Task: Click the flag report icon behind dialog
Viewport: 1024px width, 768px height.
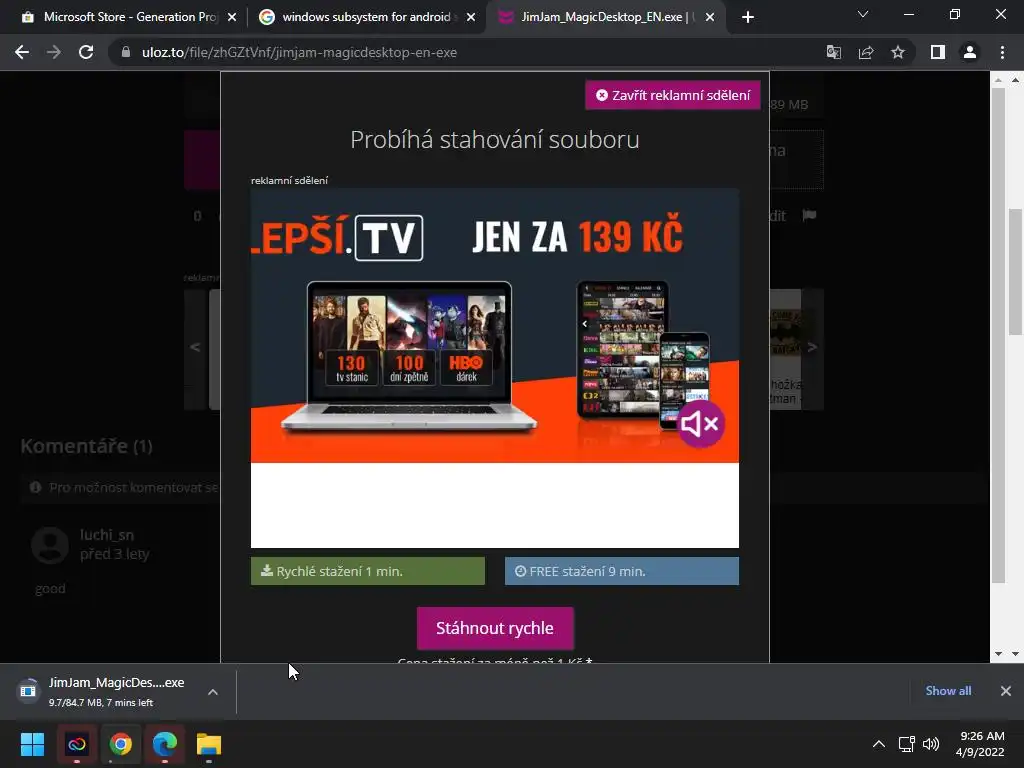Action: (810, 216)
